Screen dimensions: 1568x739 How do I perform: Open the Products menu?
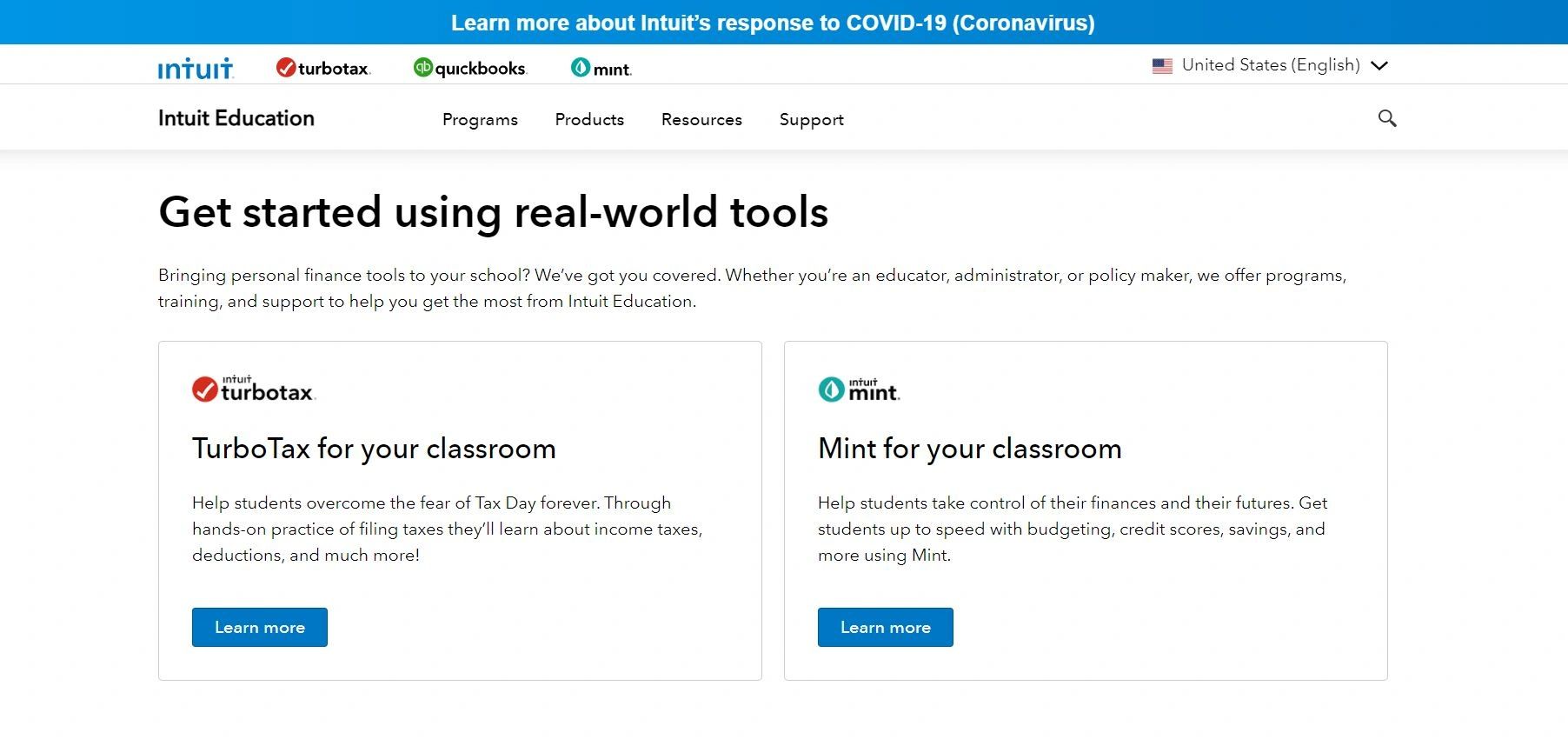coord(589,119)
